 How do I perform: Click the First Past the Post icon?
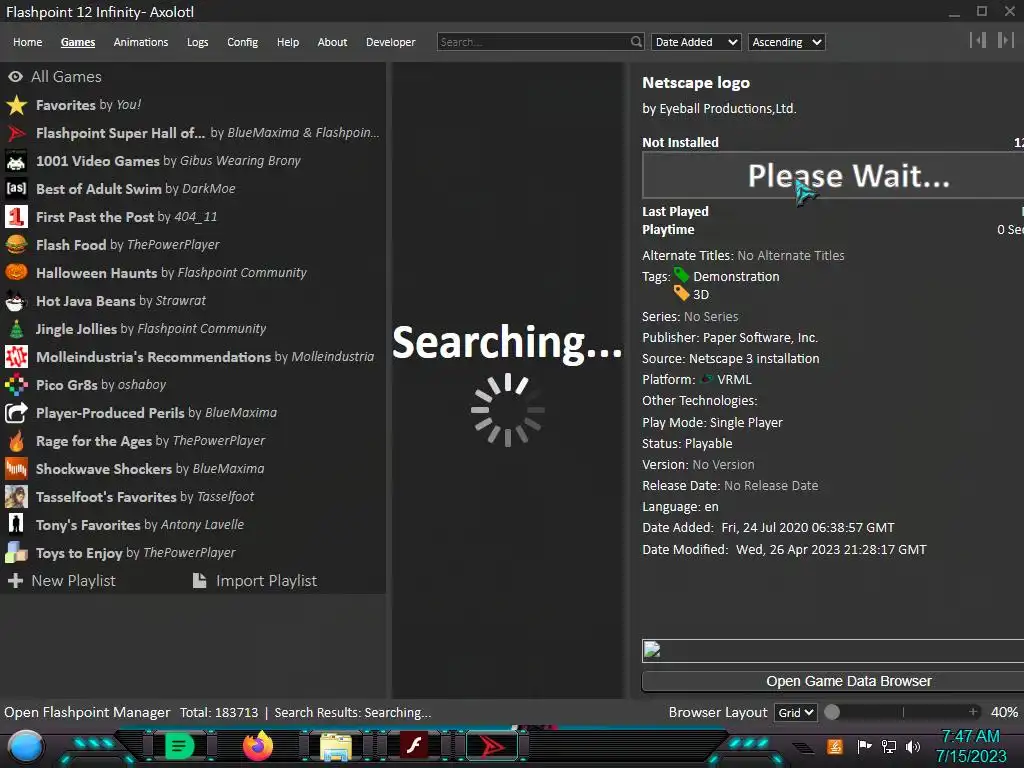16,217
